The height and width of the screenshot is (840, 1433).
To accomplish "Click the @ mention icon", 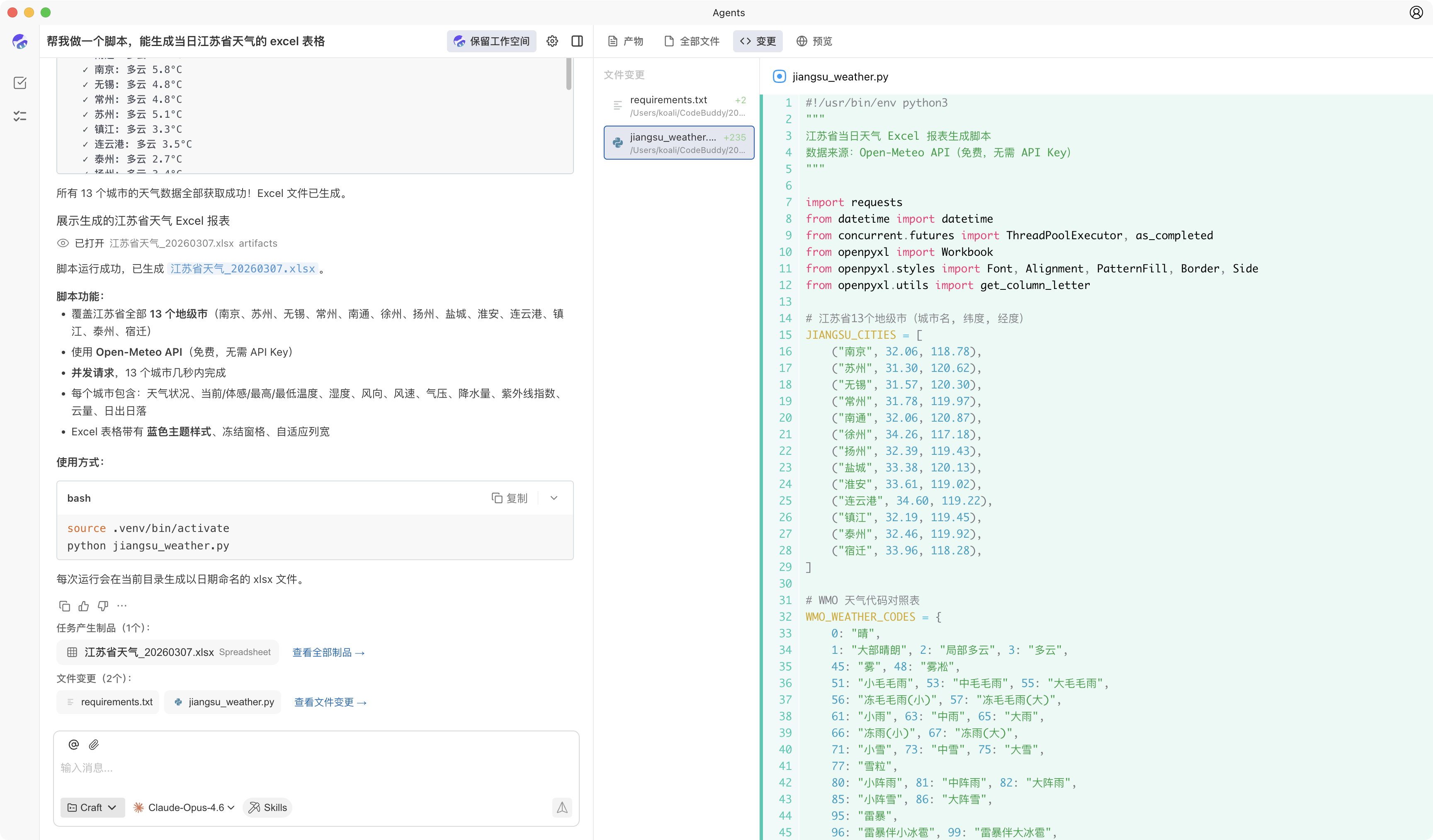I will tap(73, 745).
